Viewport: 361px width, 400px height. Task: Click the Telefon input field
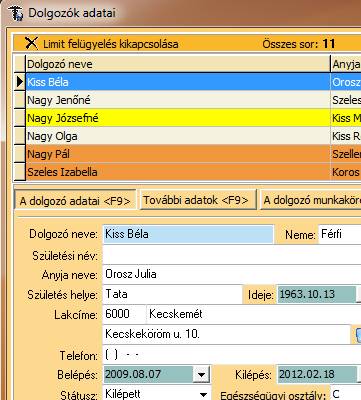coord(232,355)
